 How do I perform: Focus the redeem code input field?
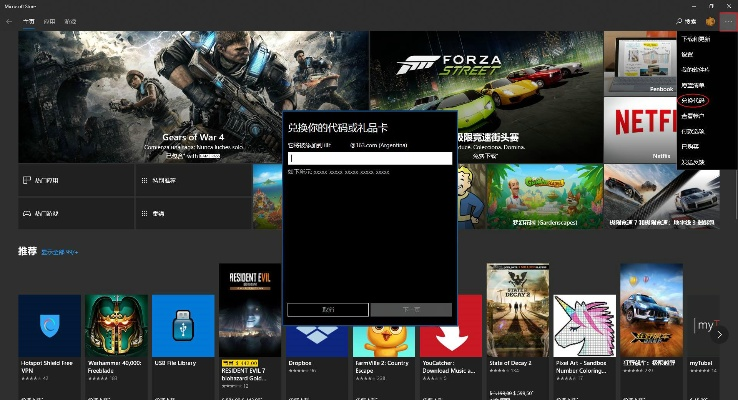370,158
